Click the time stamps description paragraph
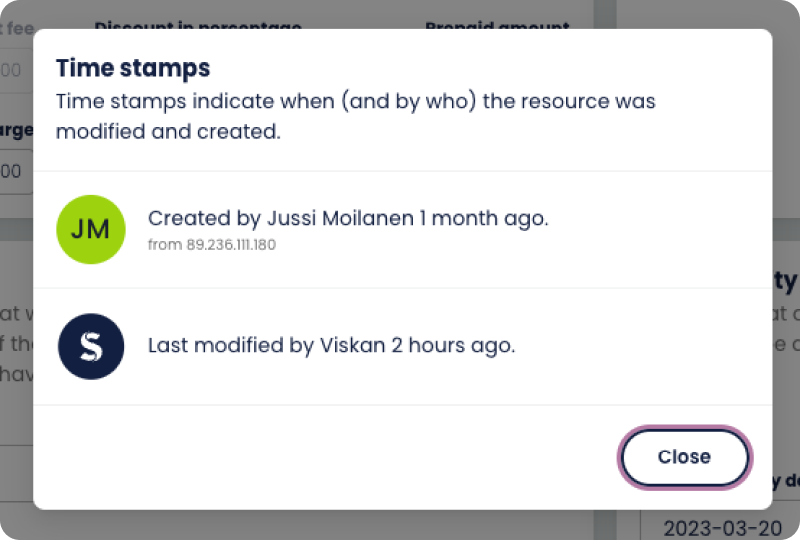 click(355, 116)
